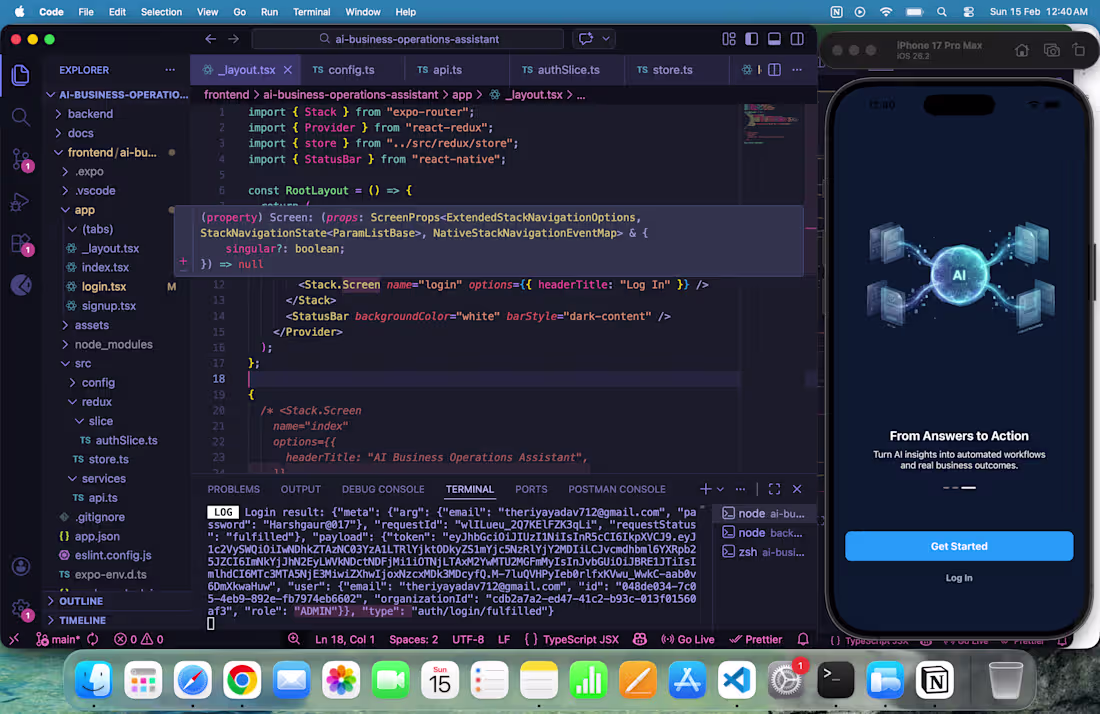Start Go Live server from status bar
1100x714 pixels.
(x=688, y=638)
